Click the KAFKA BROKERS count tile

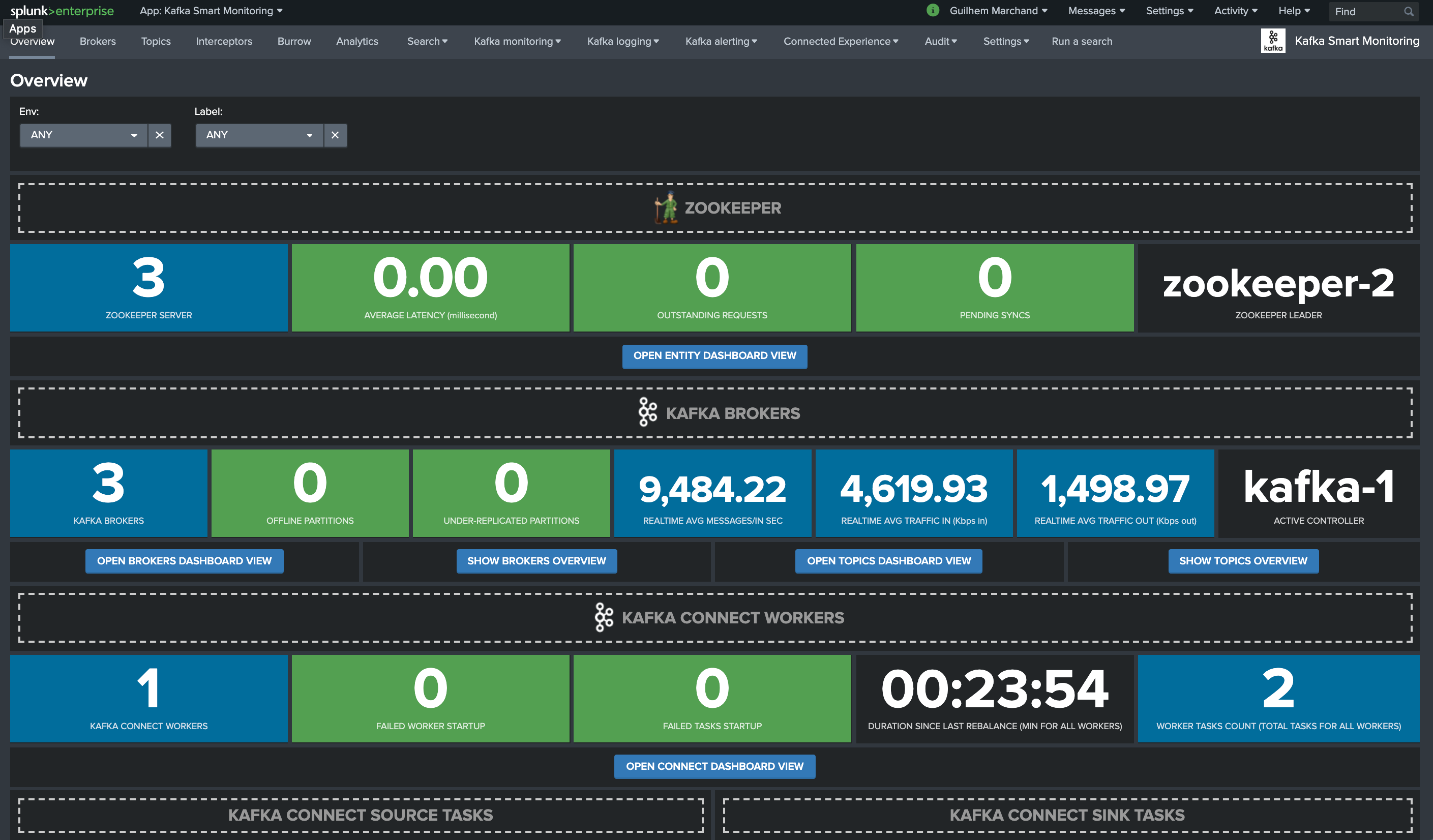[x=109, y=493]
